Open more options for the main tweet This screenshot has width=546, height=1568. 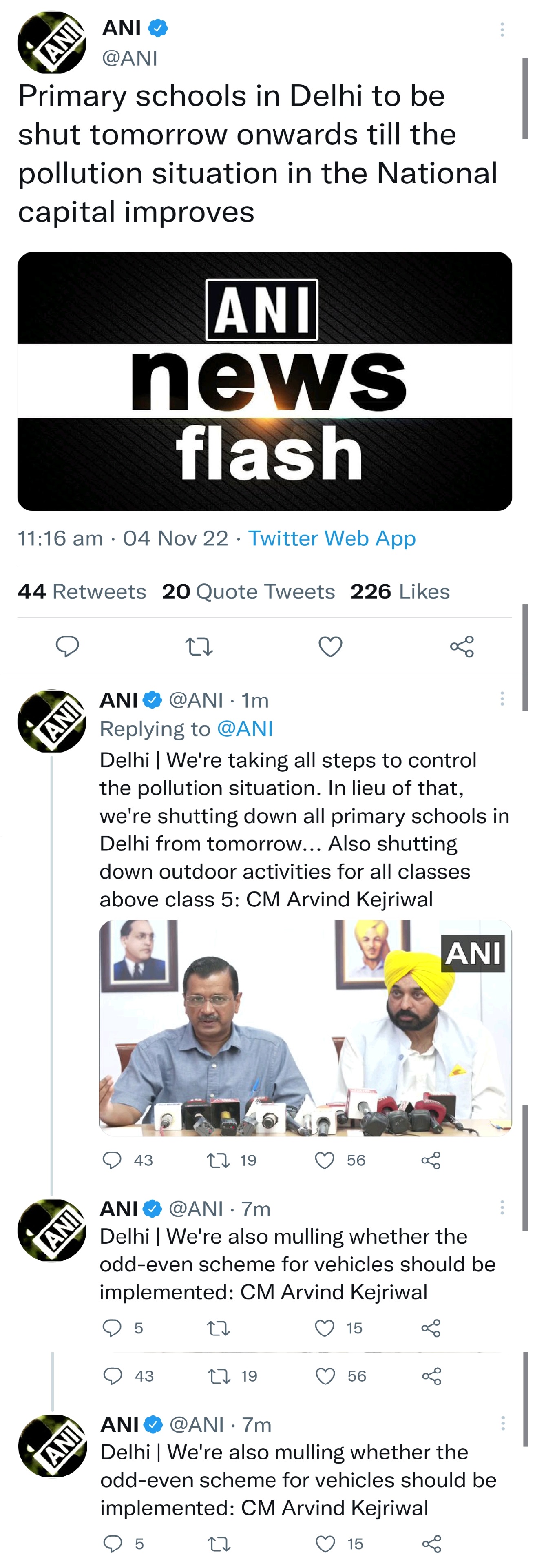[x=502, y=30]
